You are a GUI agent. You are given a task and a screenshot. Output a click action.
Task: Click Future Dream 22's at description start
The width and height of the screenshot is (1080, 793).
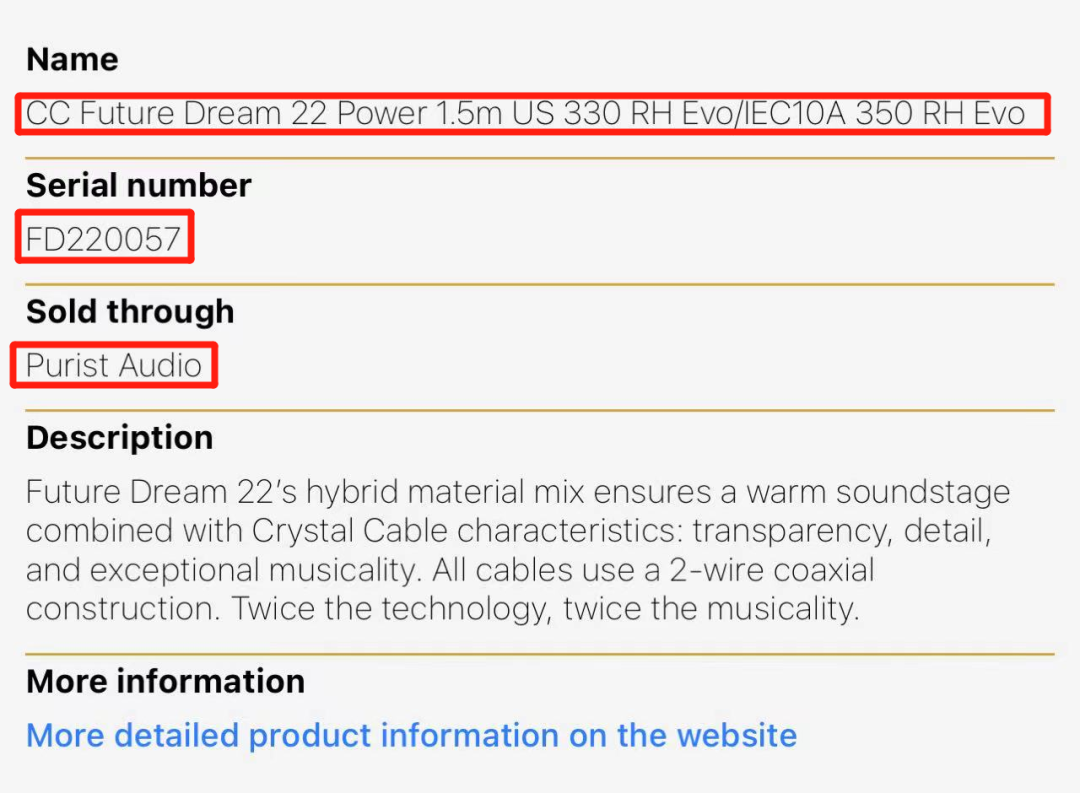click(161, 491)
